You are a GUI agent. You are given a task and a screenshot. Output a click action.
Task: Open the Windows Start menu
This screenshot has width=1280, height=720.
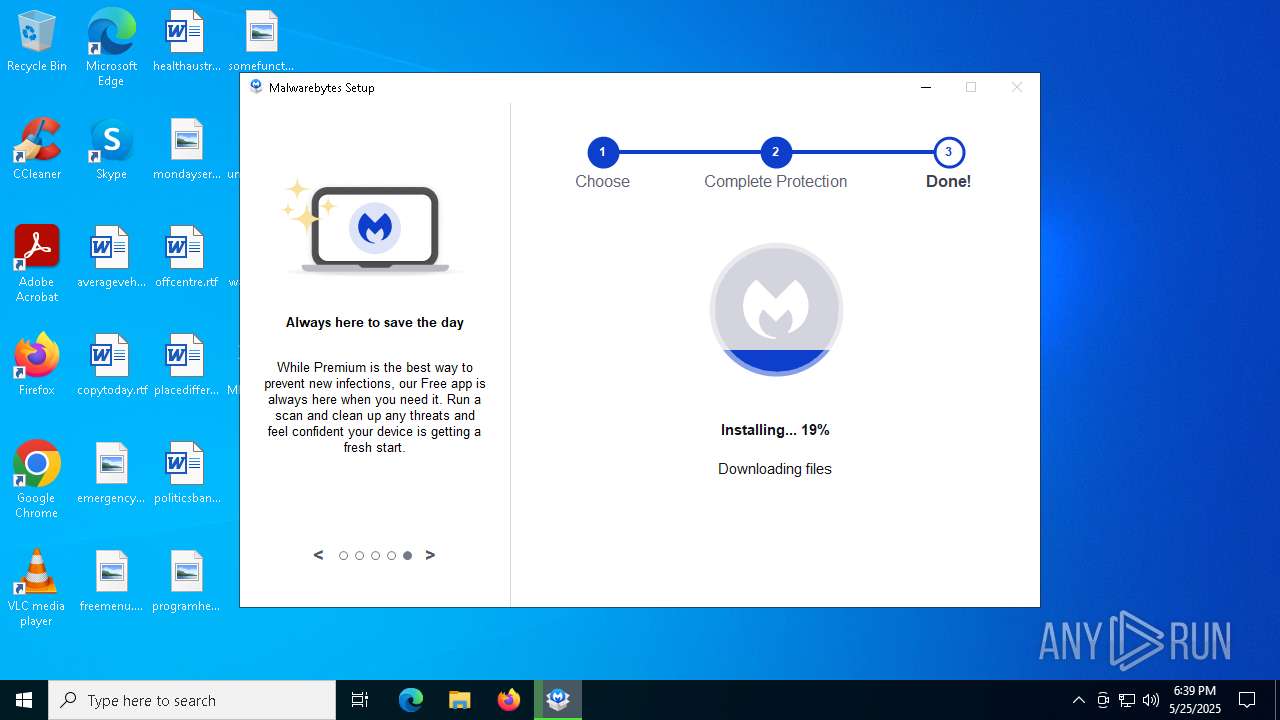point(24,700)
